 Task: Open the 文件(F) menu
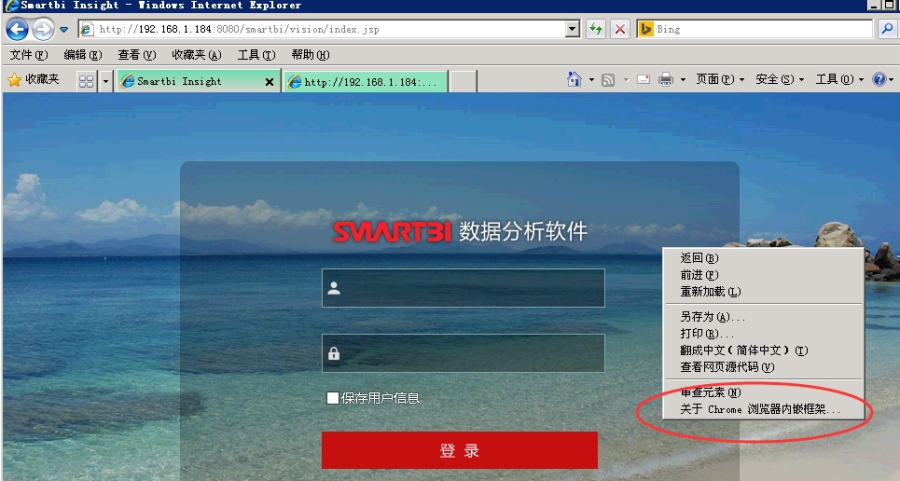pos(29,55)
